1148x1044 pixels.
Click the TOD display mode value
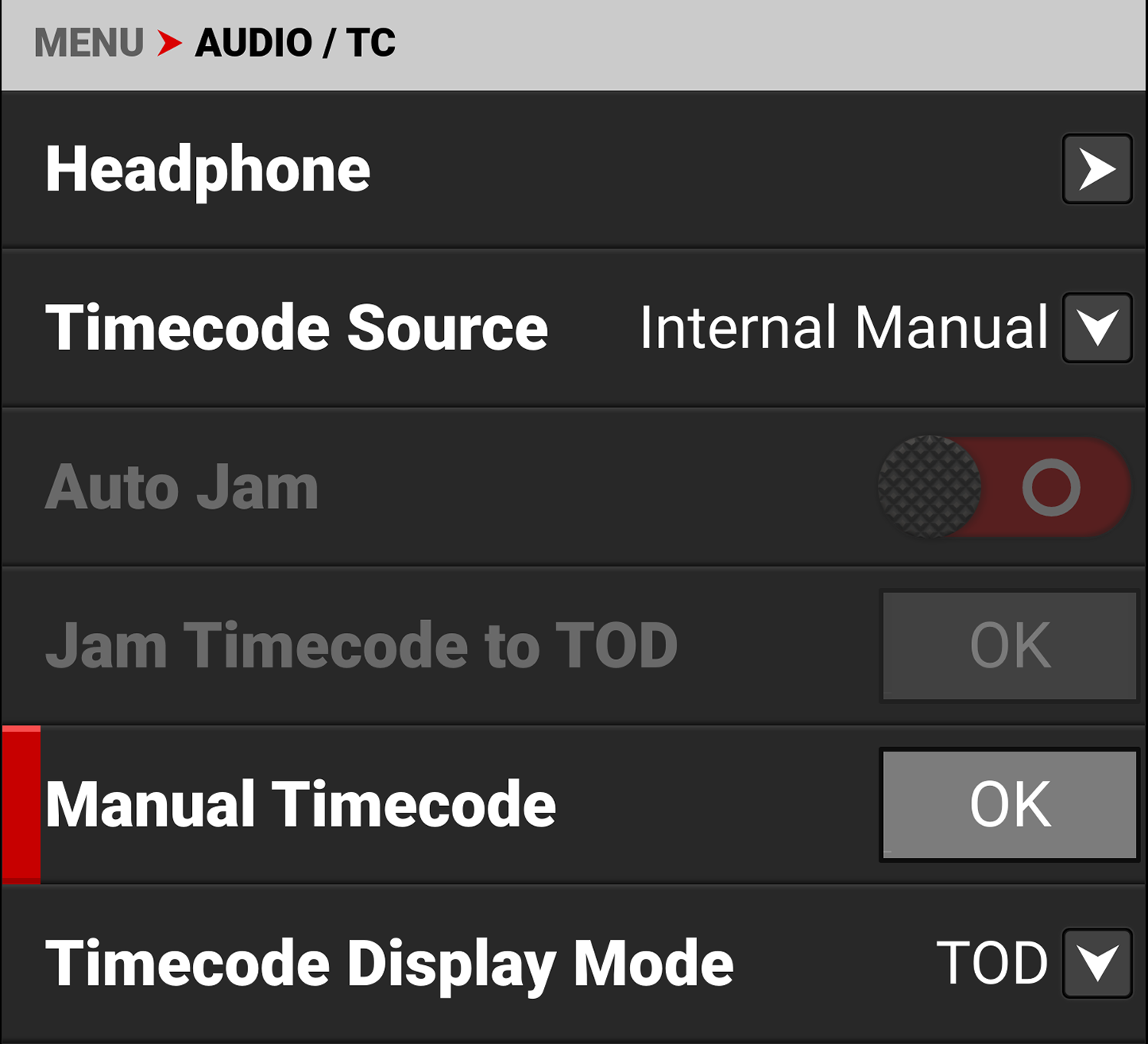(992, 963)
